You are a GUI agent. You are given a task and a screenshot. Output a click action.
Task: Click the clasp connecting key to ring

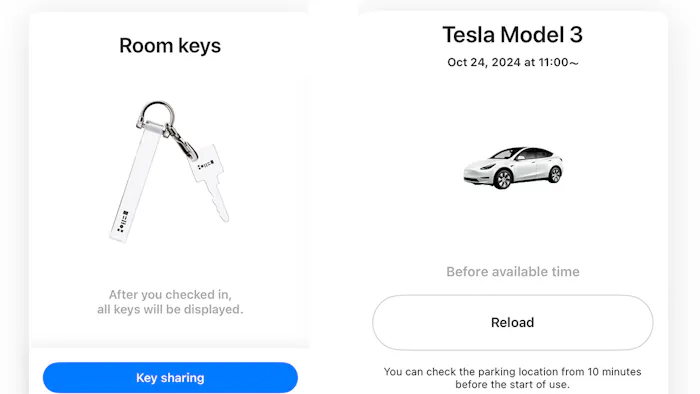182,142
